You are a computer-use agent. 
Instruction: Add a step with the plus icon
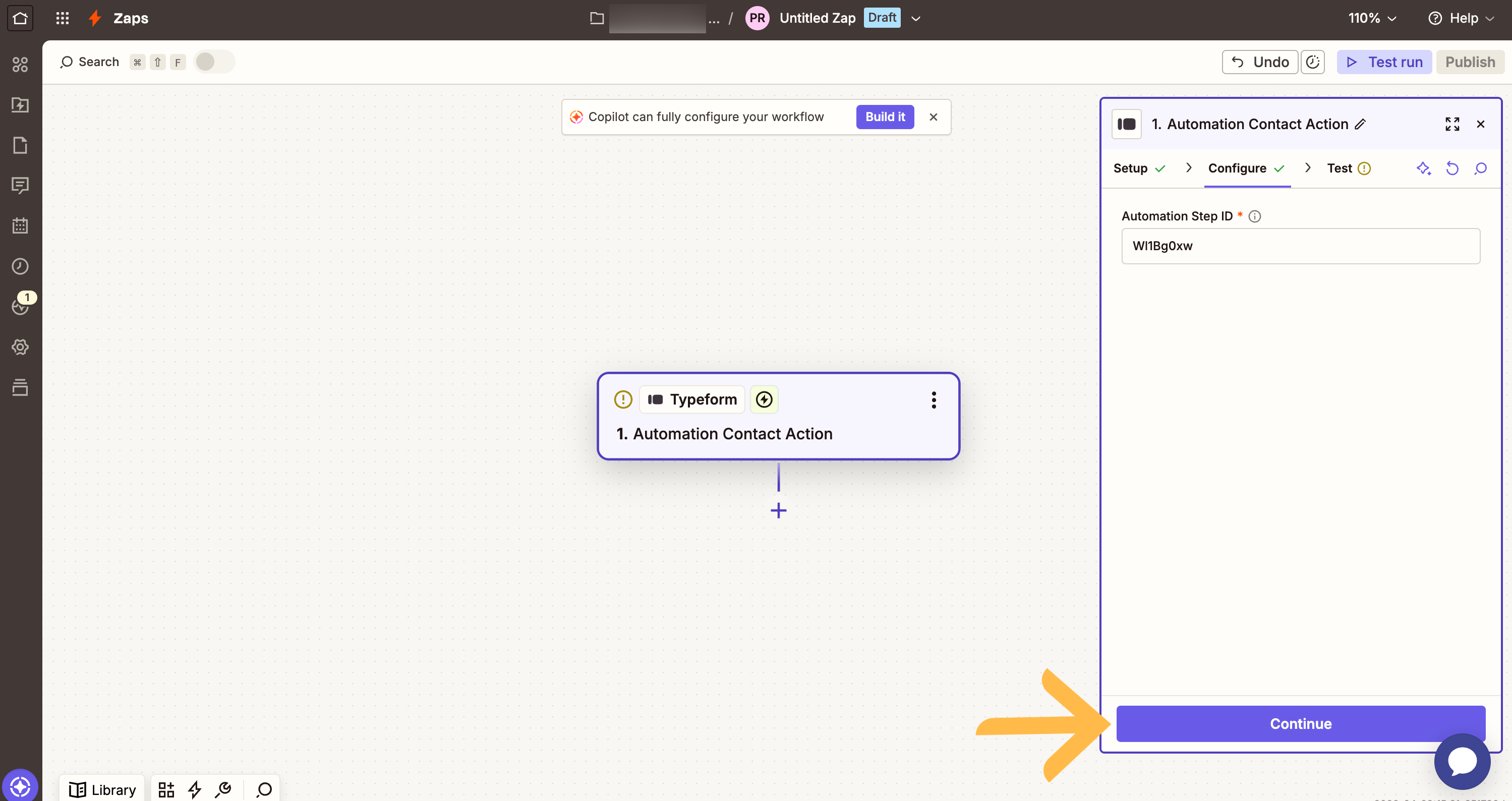778,510
